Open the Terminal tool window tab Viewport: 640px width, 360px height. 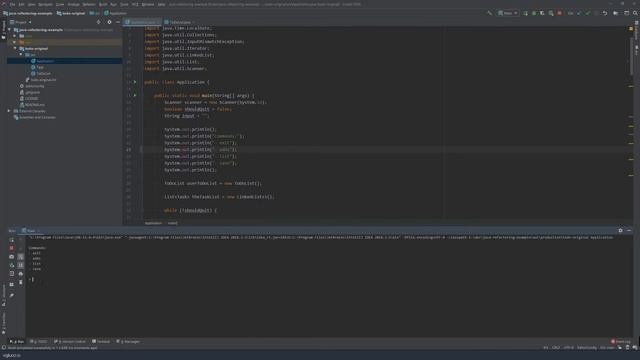click(101, 342)
